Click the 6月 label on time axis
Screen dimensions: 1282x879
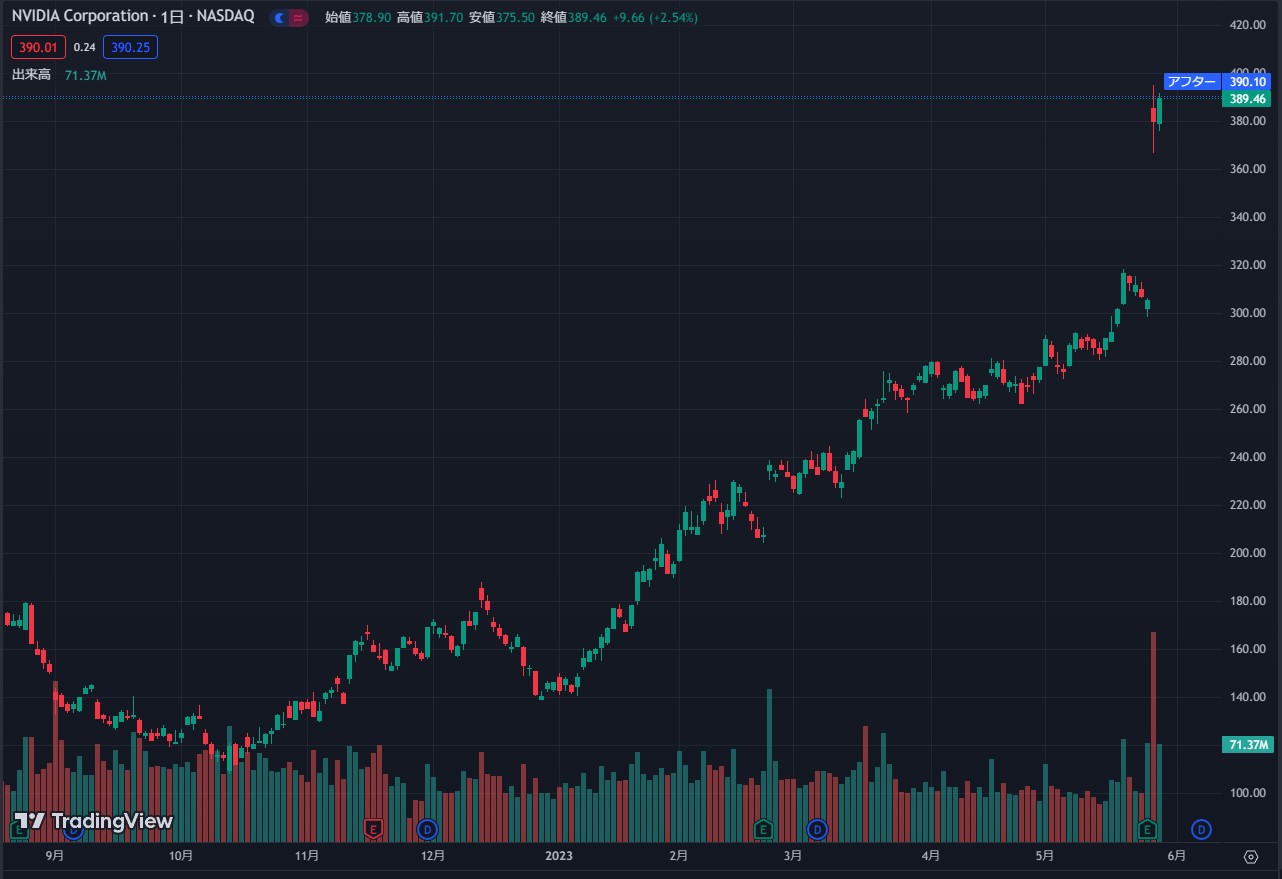click(x=1177, y=856)
